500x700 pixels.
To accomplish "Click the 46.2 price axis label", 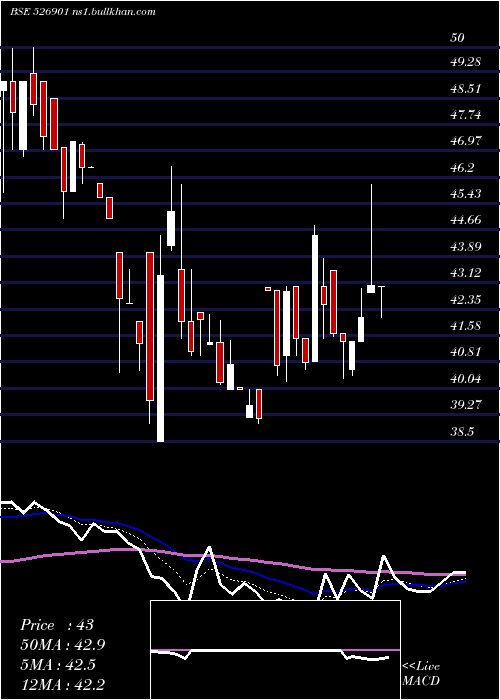I will (x=462, y=168).
